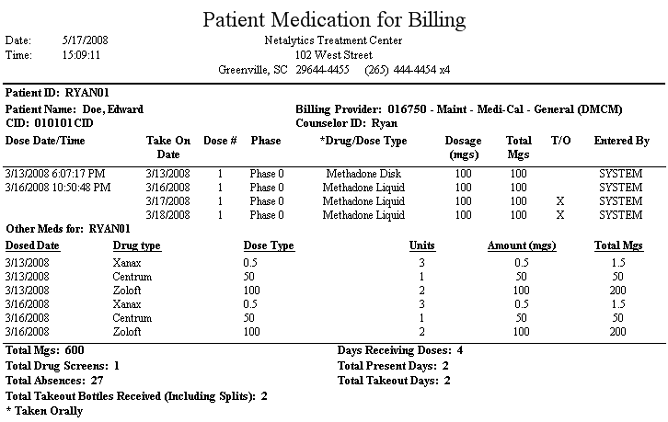
Task: Click the Units column header
Action: (x=422, y=246)
